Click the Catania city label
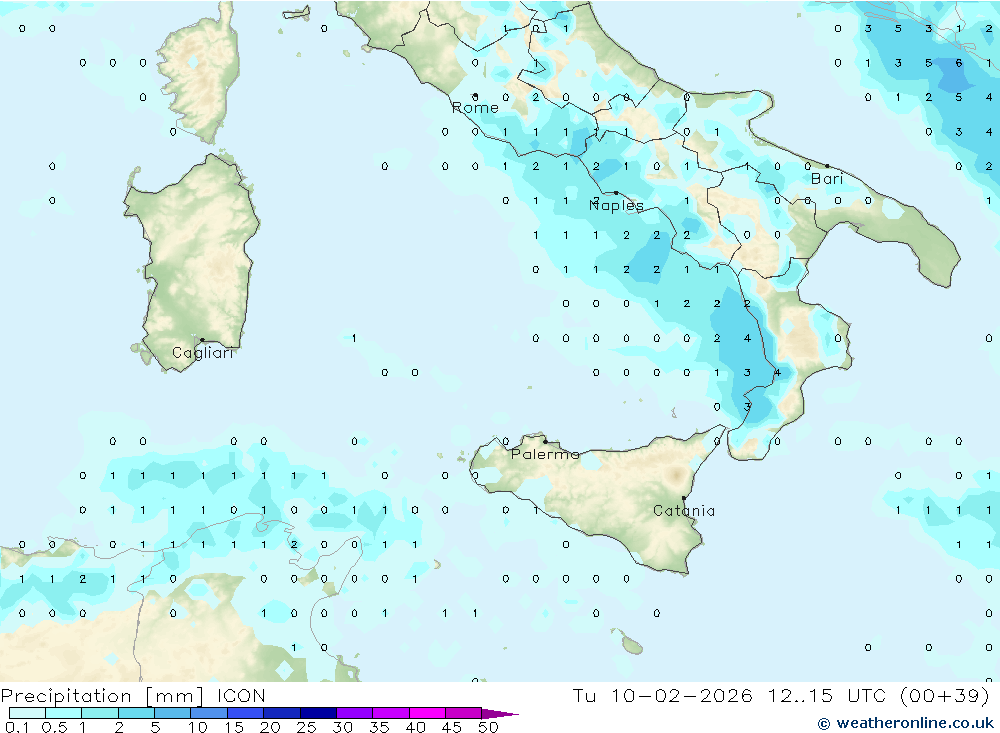The image size is (1000, 733). coord(684,511)
